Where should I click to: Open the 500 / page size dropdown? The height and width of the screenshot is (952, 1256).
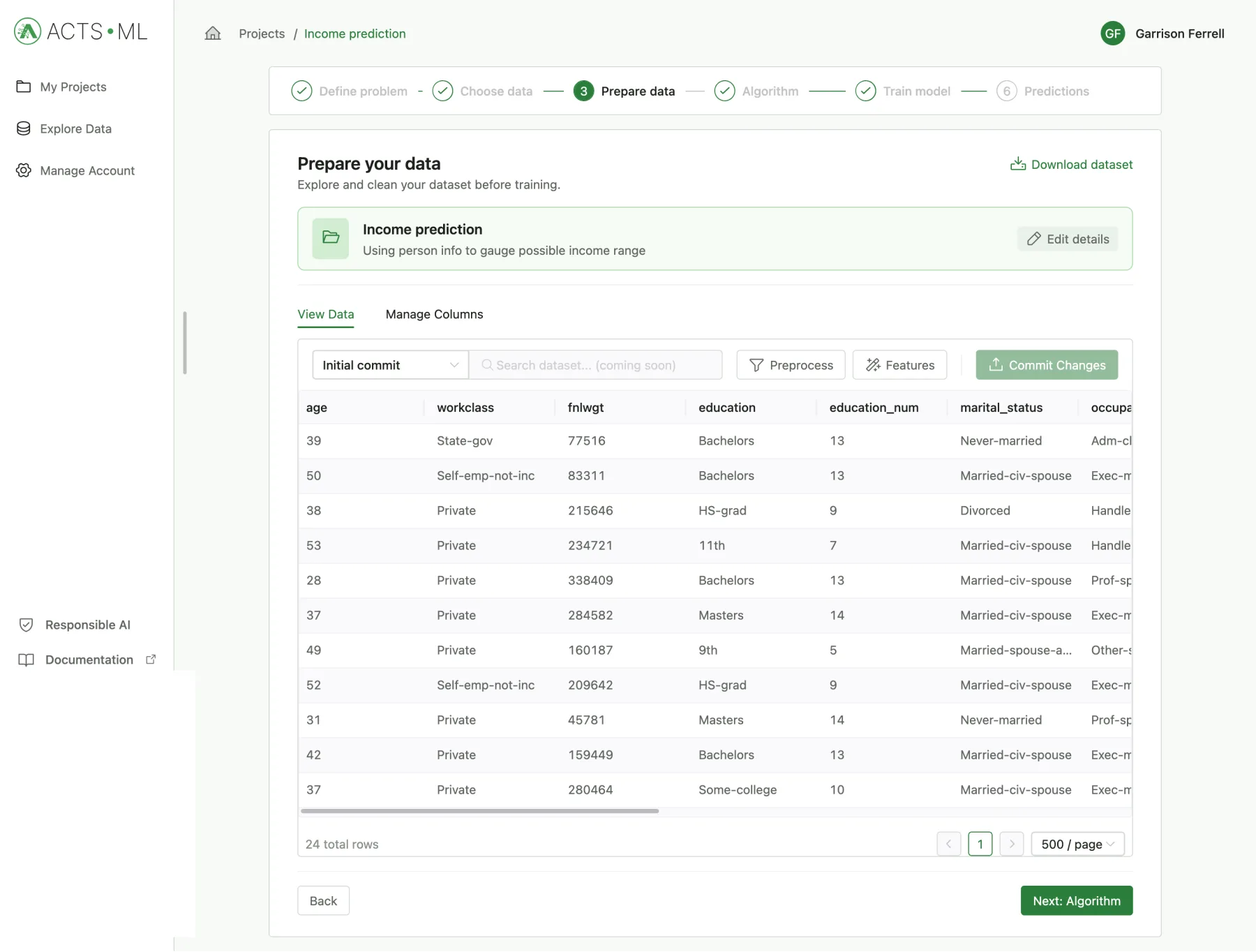(x=1077, y=844)
